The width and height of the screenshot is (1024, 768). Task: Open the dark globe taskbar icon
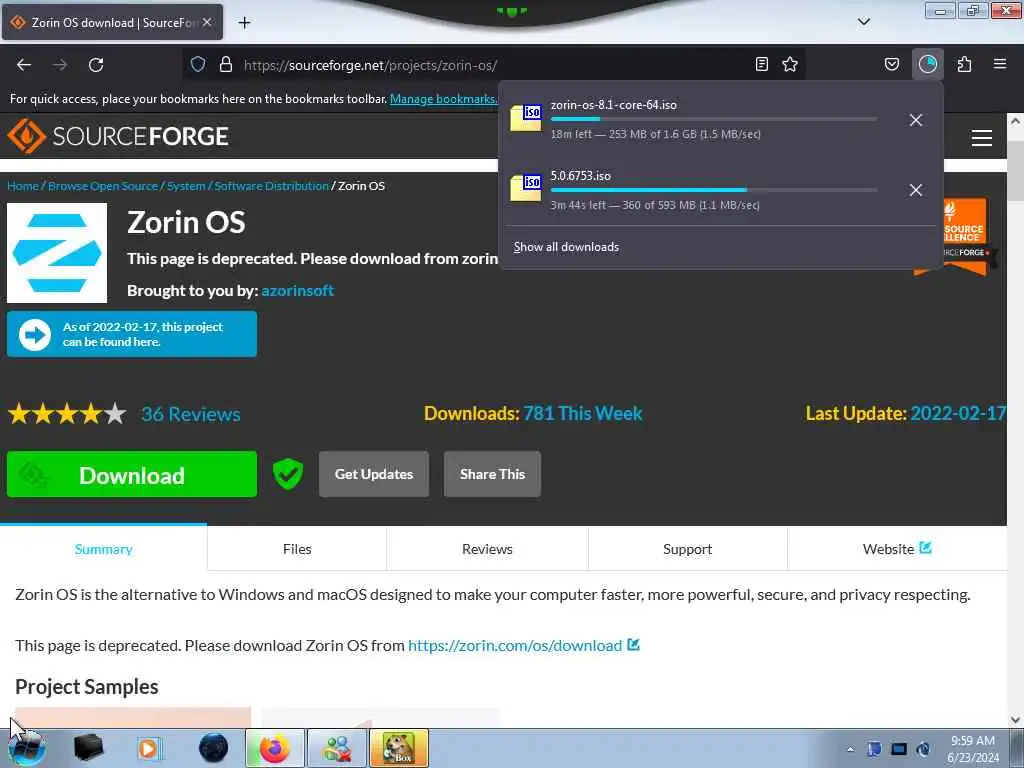point(214,748)
